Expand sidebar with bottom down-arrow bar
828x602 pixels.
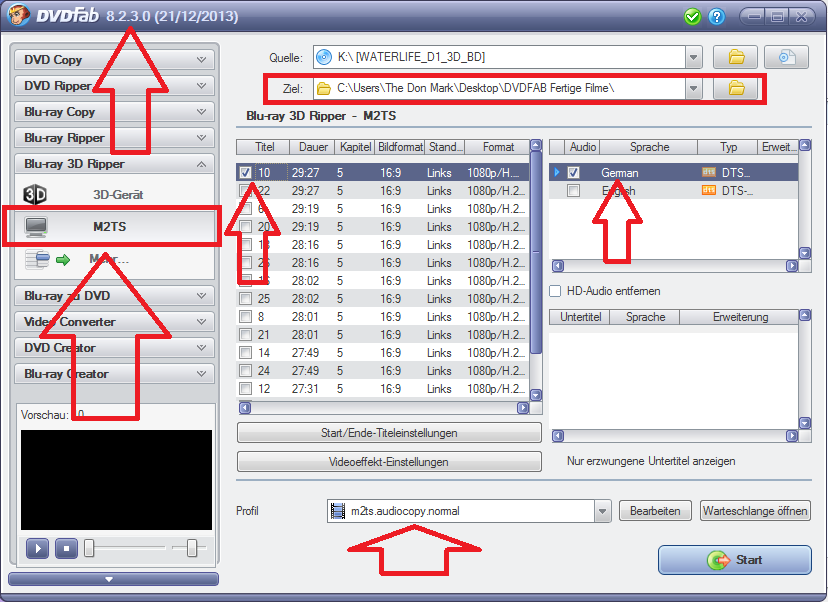tap(114, 579)
